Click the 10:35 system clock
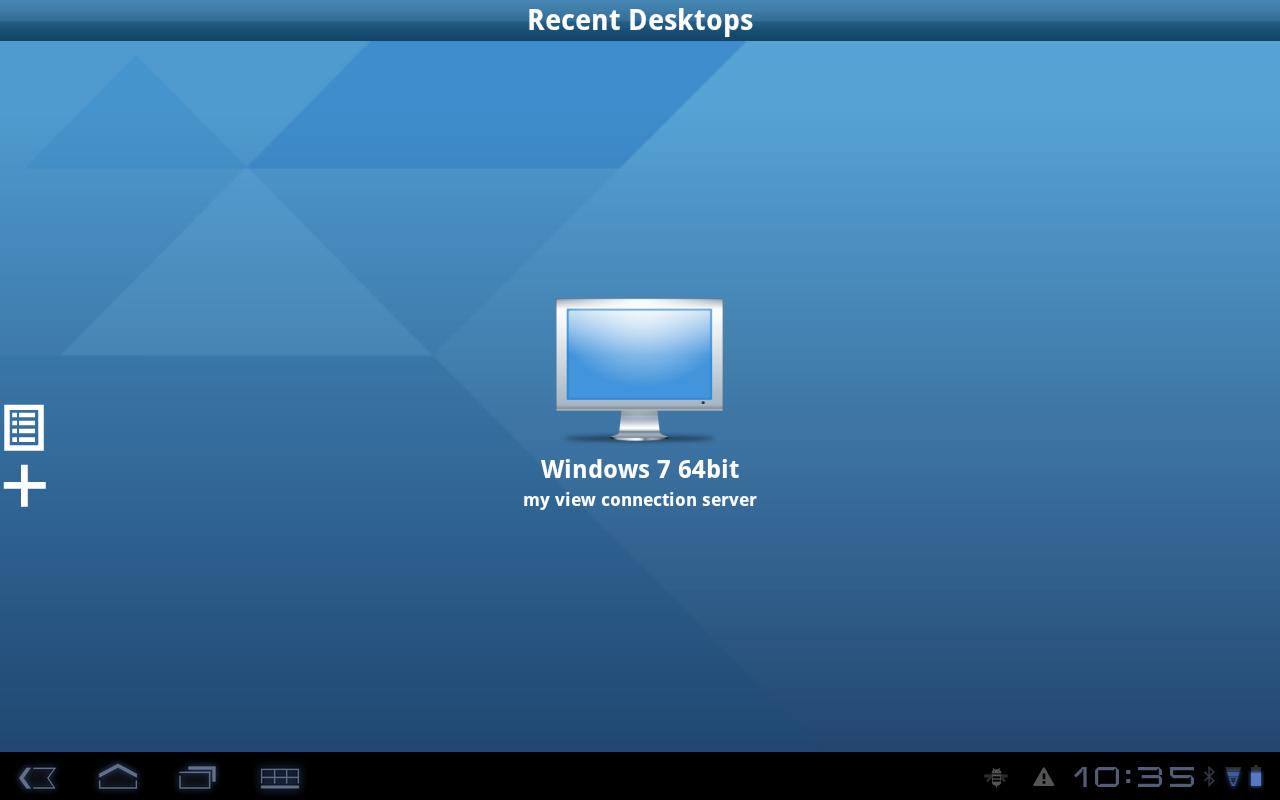 pyautogui.click(x=1134, y=777)
